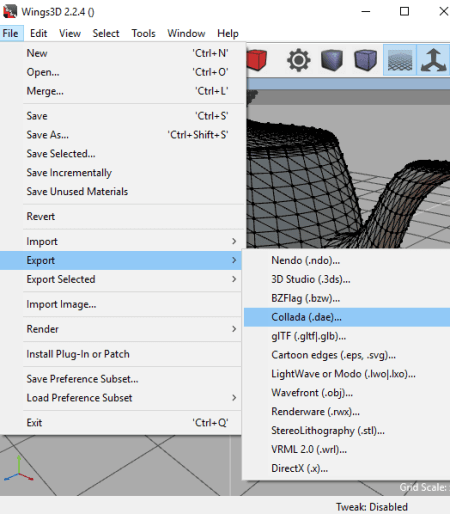Choose Exit from the File menu
This screenshot has width=450, height=514.
(121, 423)
